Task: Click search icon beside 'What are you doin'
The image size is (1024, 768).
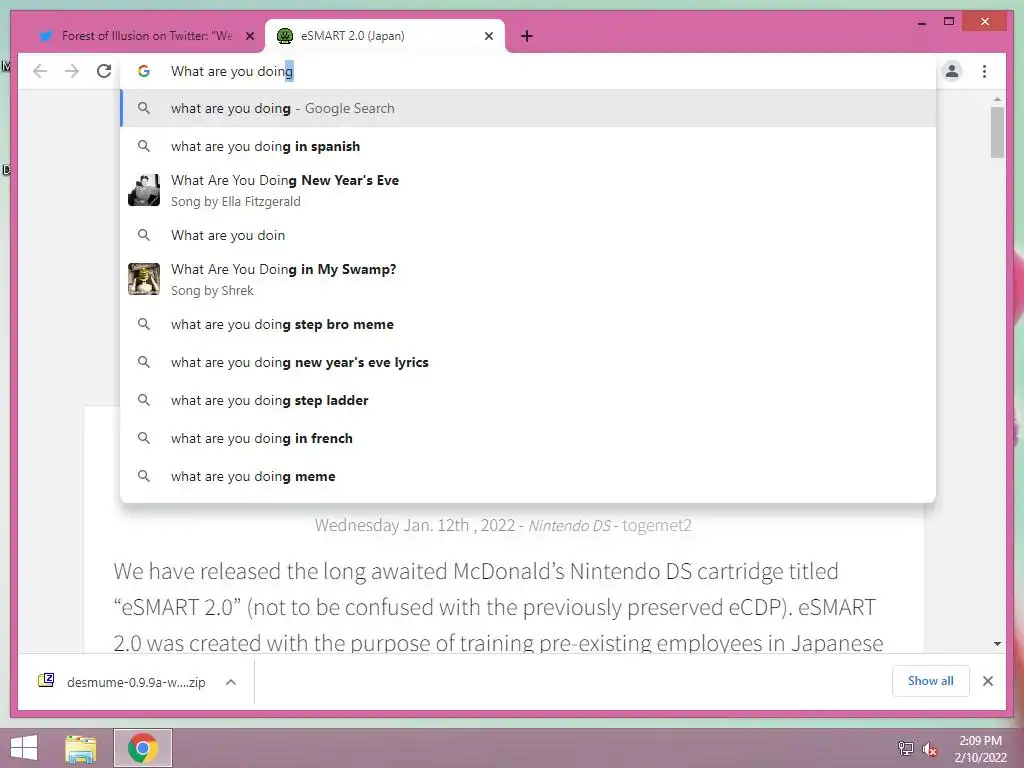Action: pos(144,235)
